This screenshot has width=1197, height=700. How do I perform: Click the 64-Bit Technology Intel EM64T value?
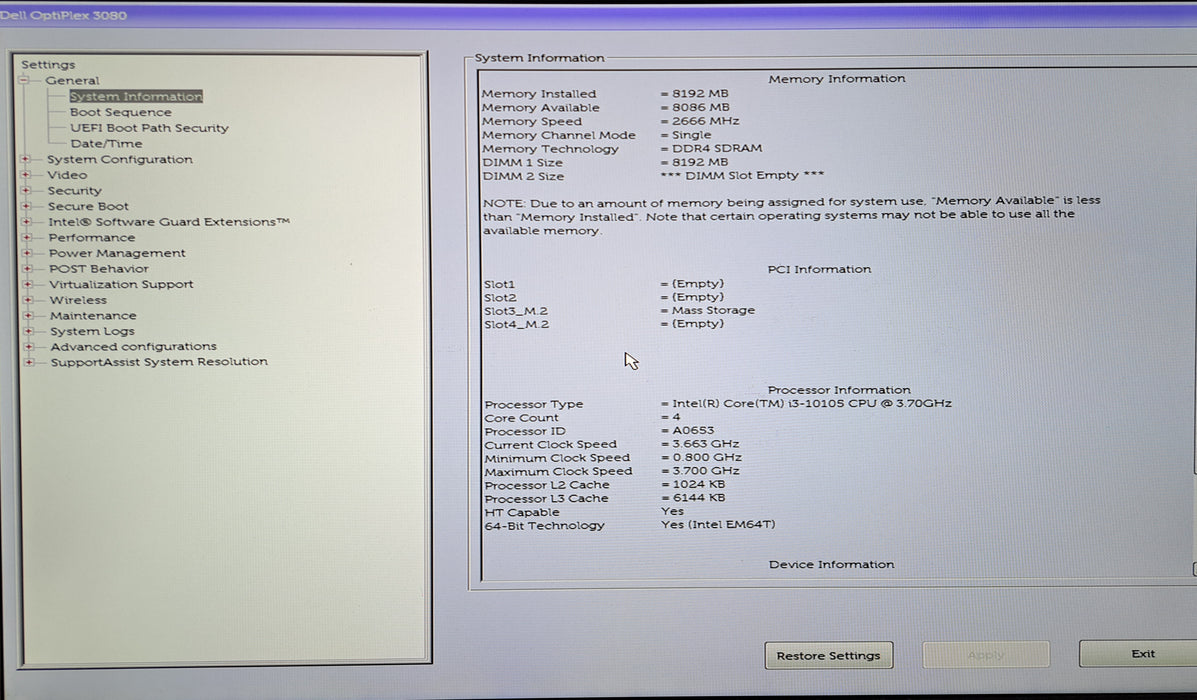[718, 525]
